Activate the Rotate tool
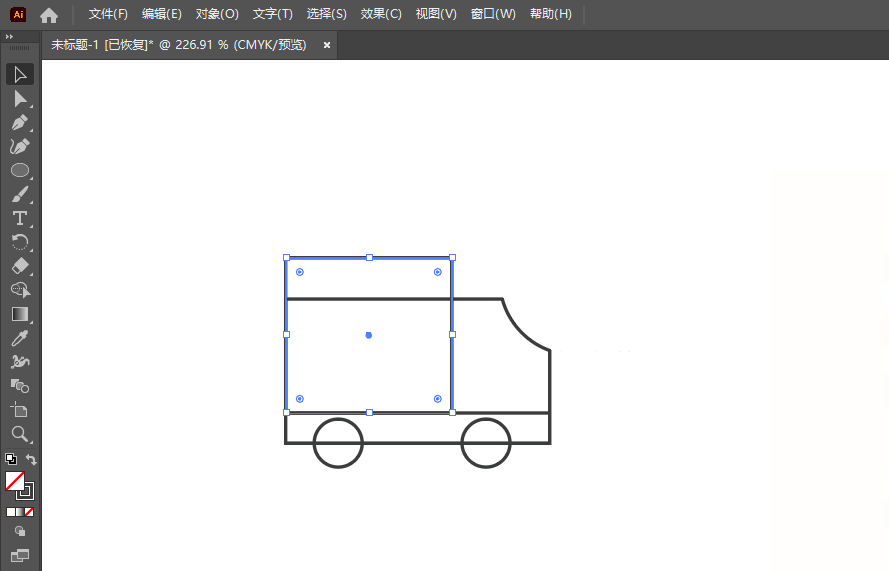This screenshot has width=889, height=571. coord(20,242)
